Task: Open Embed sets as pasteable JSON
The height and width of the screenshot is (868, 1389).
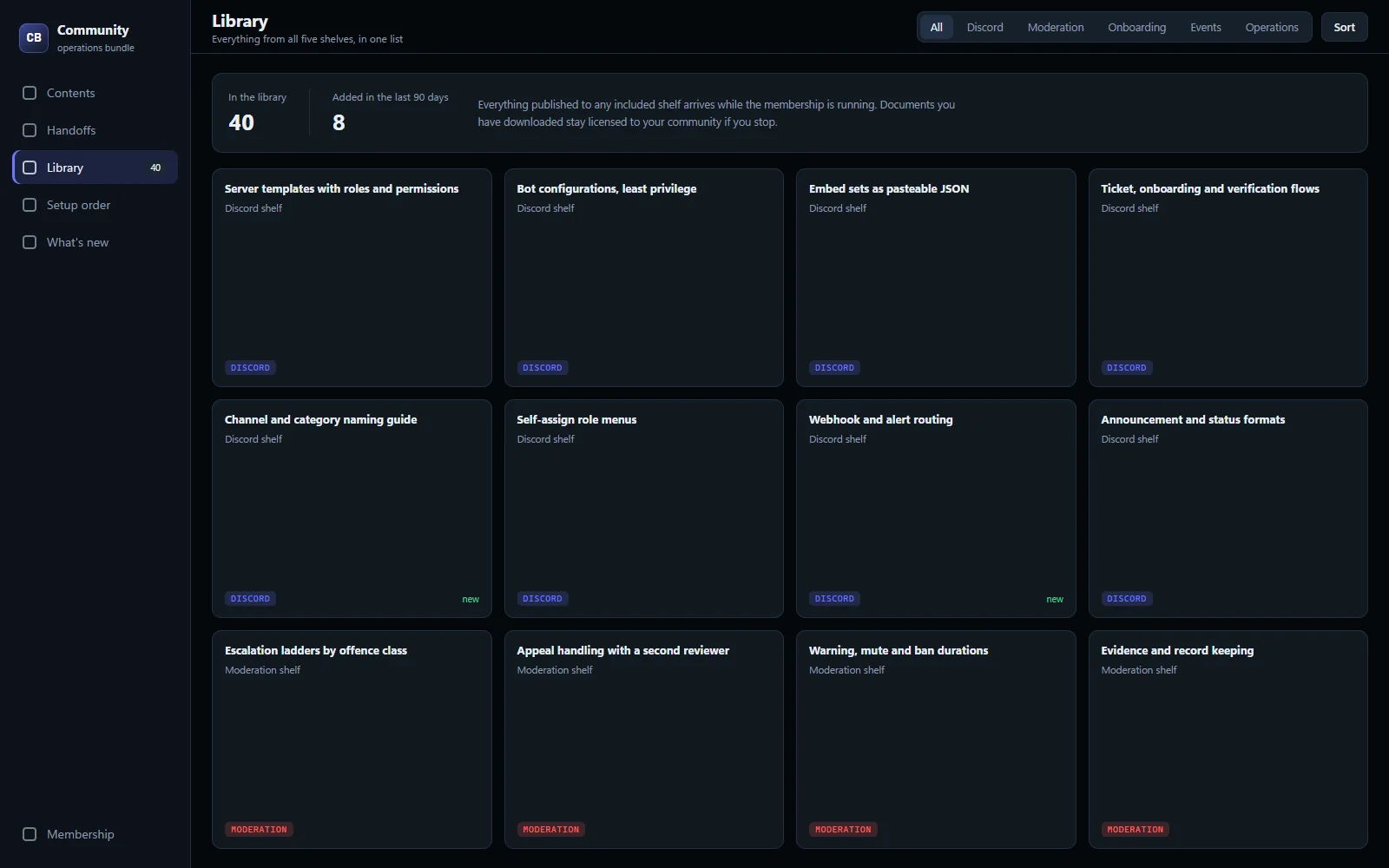Action: point(936,278)
